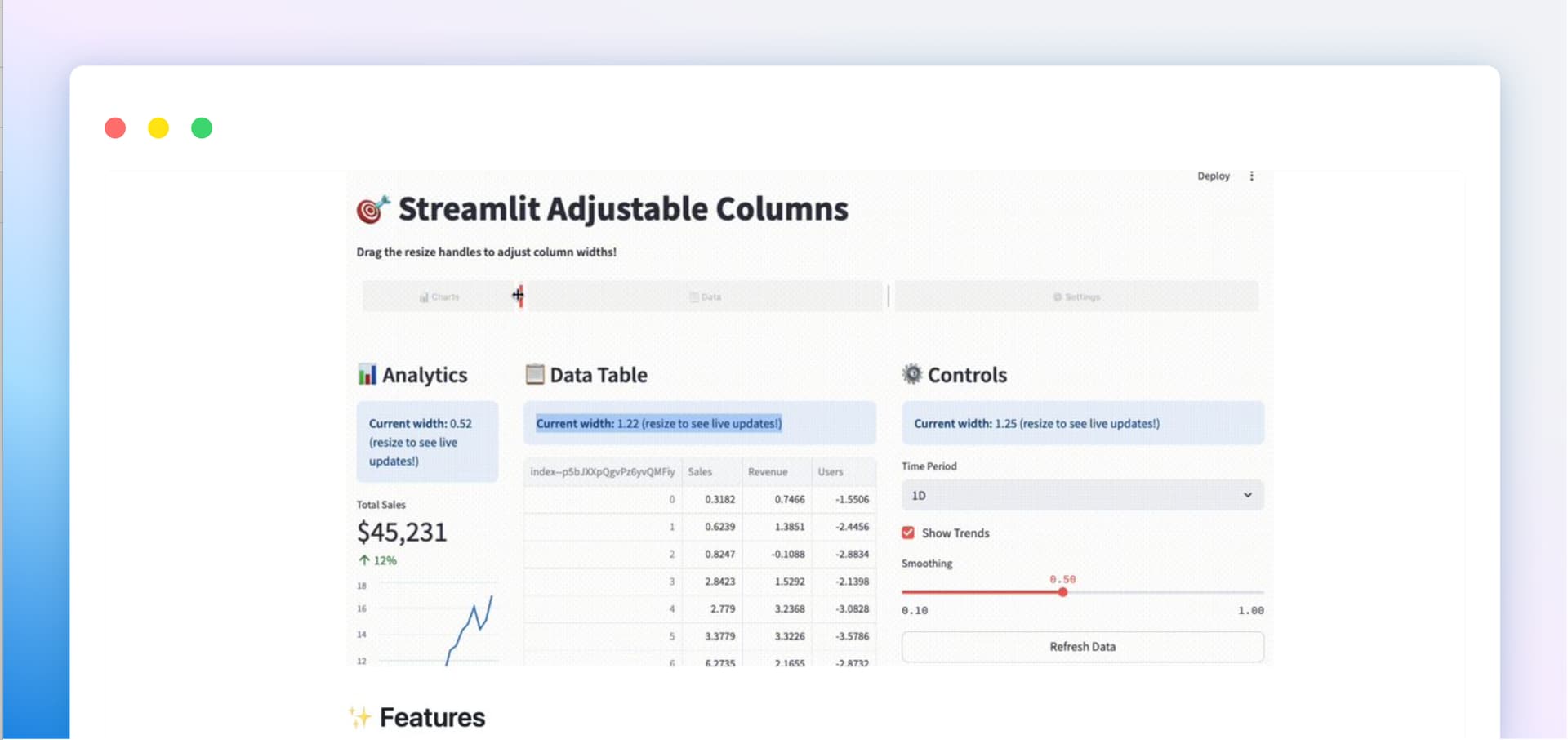Screen dimensions: 1568x740
Task: Click the Revenue column header
Action: (x=776, y=472)
